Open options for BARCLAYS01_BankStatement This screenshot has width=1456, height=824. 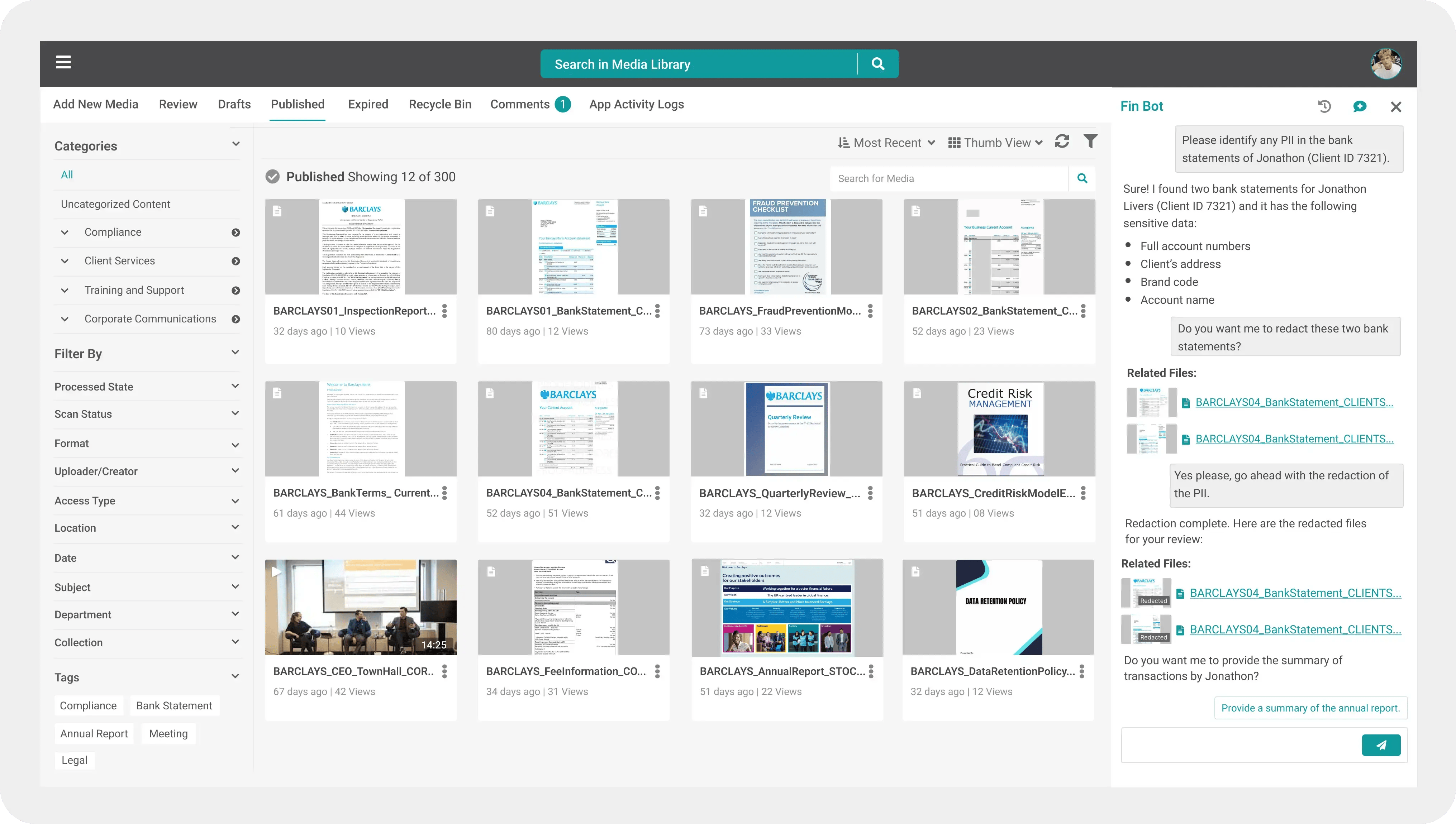[x=657, y=311]
